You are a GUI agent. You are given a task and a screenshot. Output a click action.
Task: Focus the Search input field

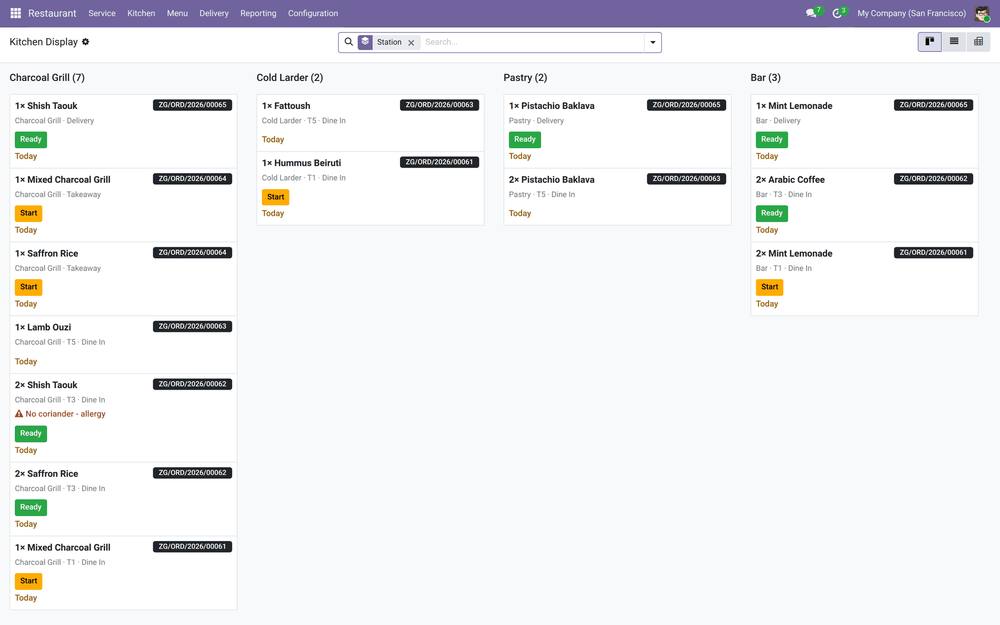point(533,42)
